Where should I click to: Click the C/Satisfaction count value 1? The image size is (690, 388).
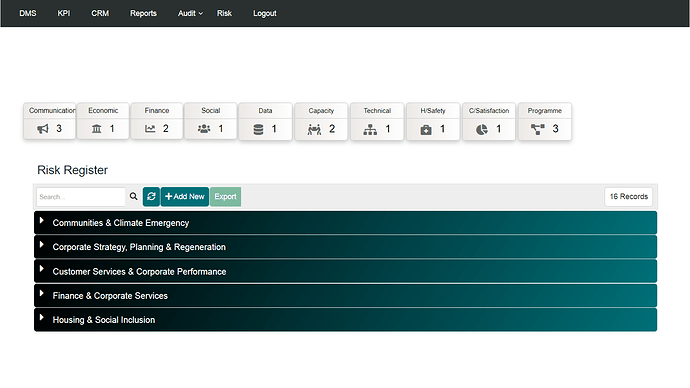click(498, 129)
